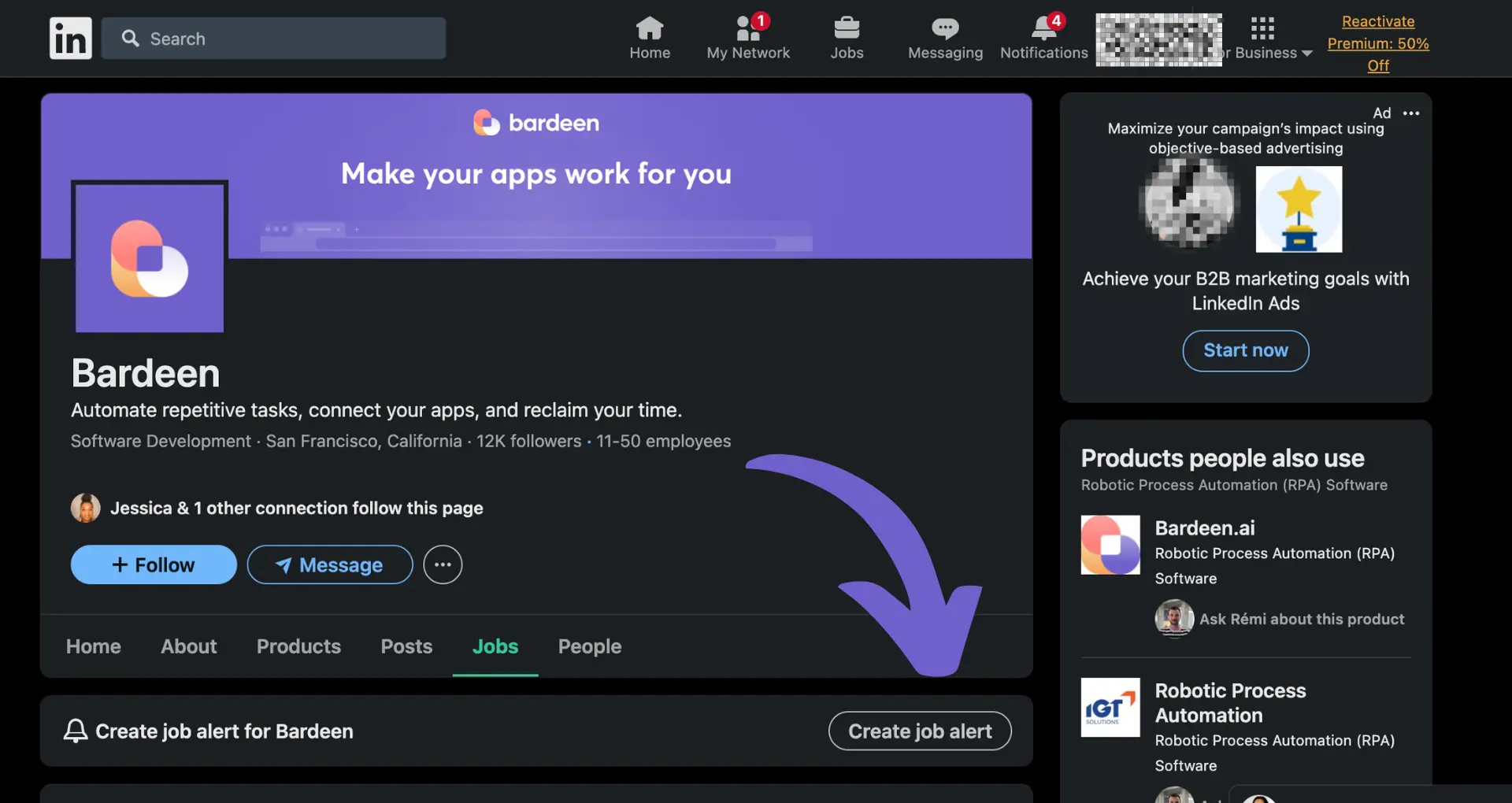This screenshot has height=803, width=1512.
Task: Click the Bardeen banner logo
Action: point(536,123)
